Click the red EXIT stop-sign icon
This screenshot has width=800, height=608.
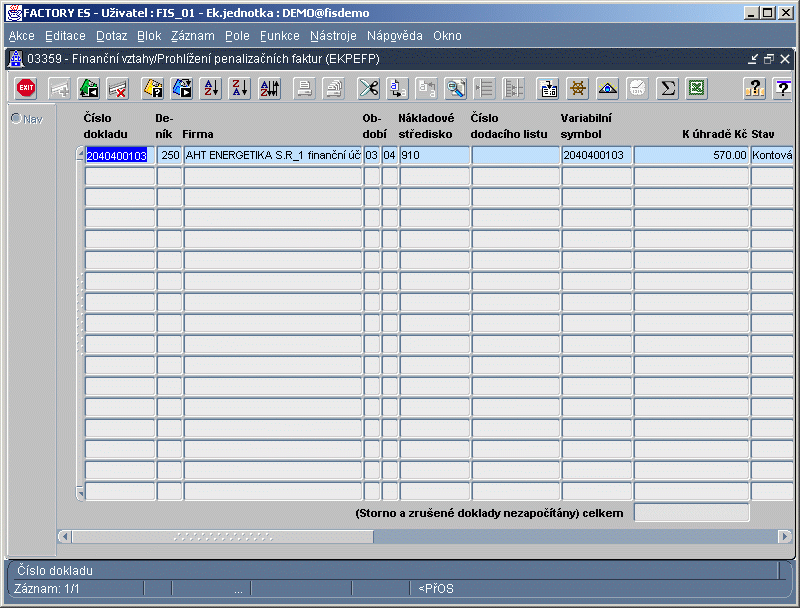26,88
